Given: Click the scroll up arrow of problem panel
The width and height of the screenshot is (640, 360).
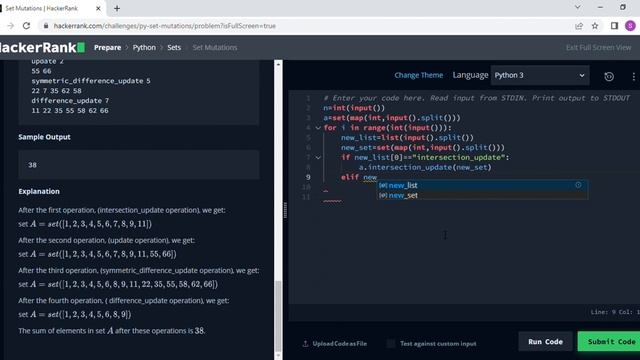Looking at the screenshot, I should (x=278, y=64).
